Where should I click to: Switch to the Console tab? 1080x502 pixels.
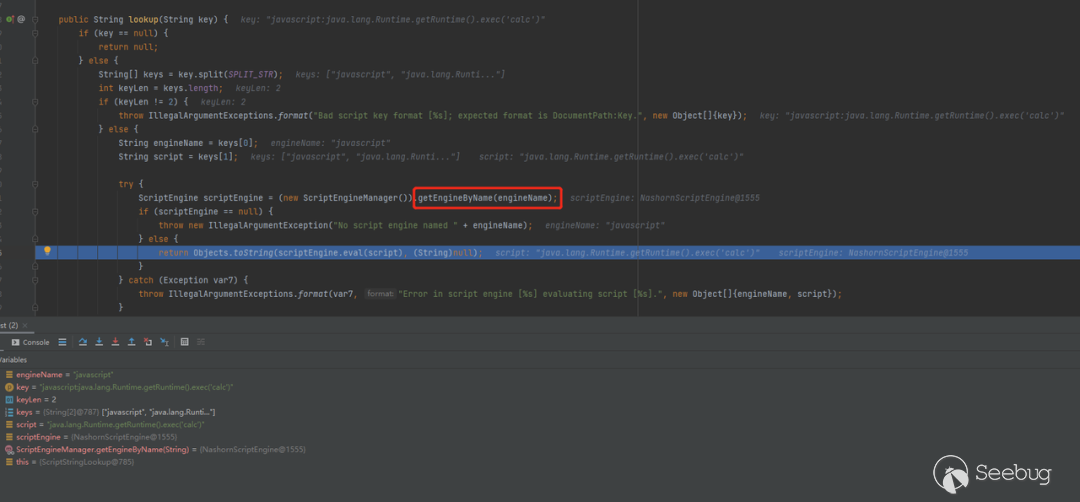pyautogui.click(x=30, y=342)
